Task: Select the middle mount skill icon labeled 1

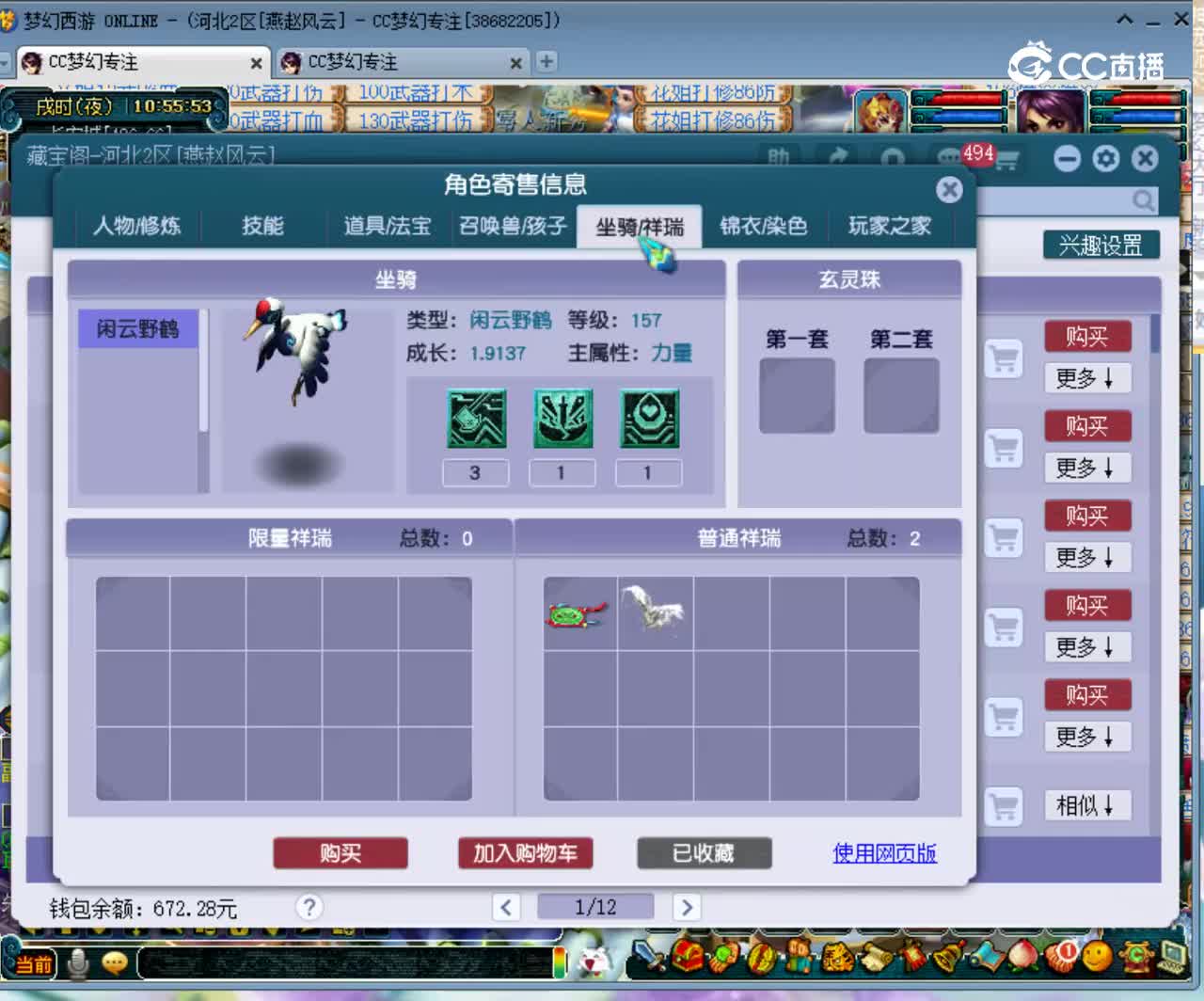Action: click(562, 419)
